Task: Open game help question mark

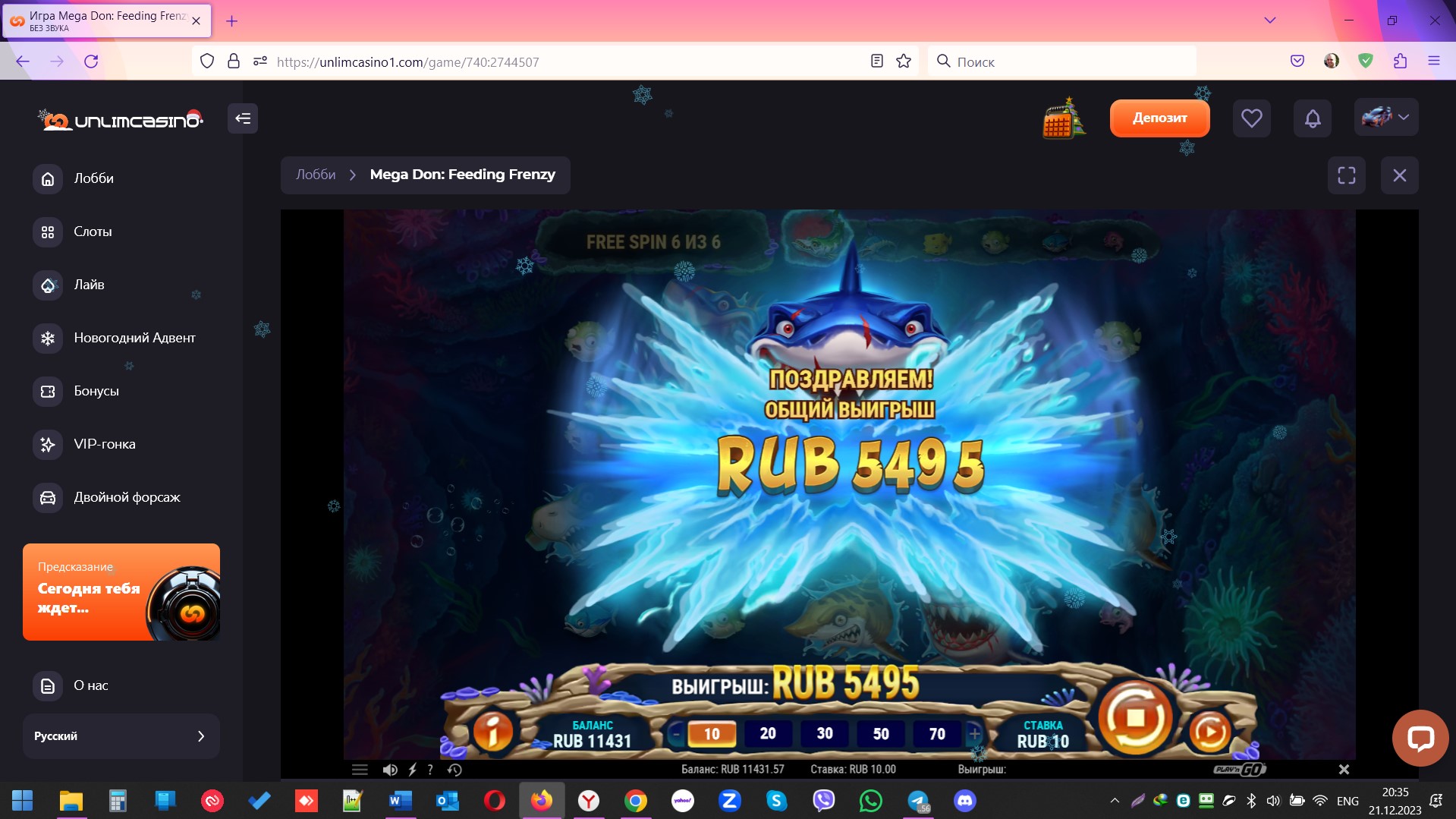Action: point(430,770)
